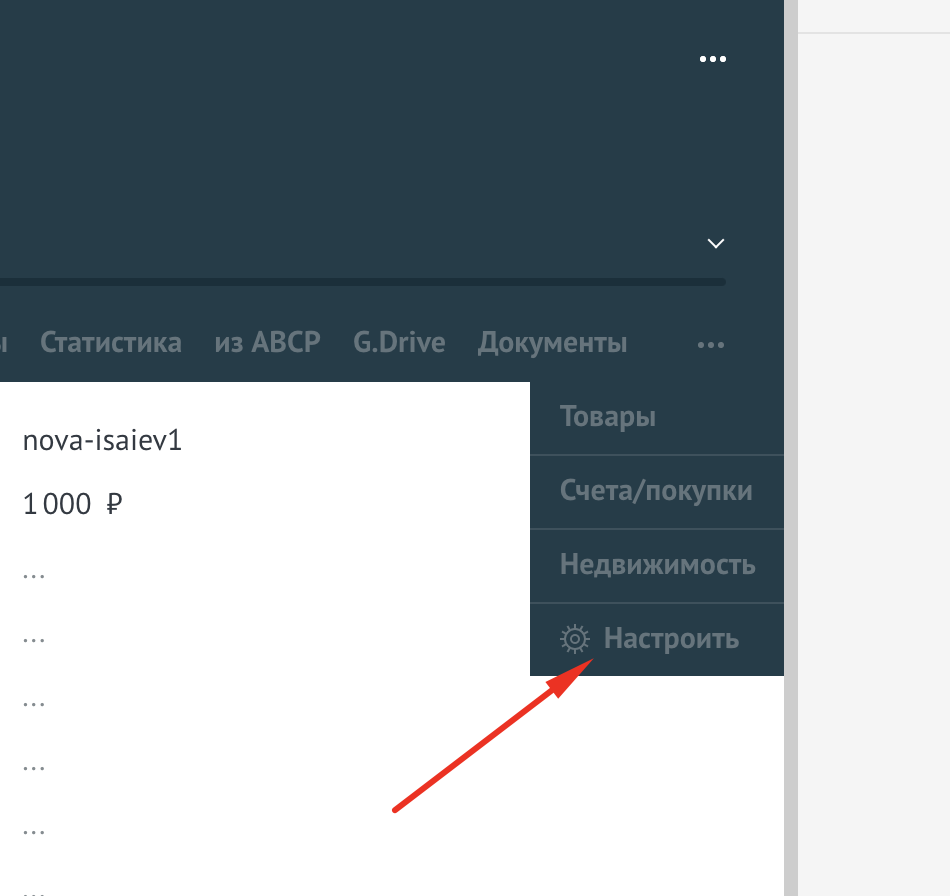950x896 pixels.
Task: Open the white three-dots menu at top
Action: click(x=712, y=60)
